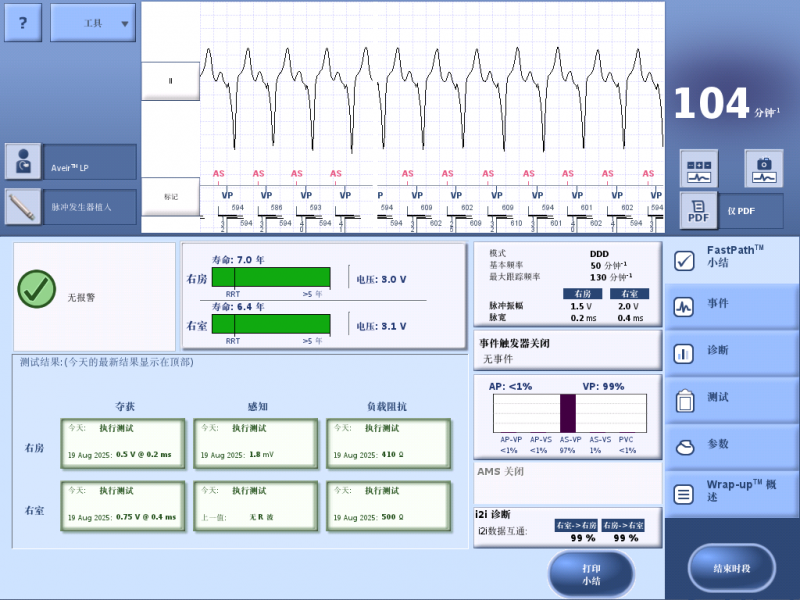The height and width of the screenshot is (600, 800).
Task: Click the Aveir LP patient icon
Action: click(23, 162)
